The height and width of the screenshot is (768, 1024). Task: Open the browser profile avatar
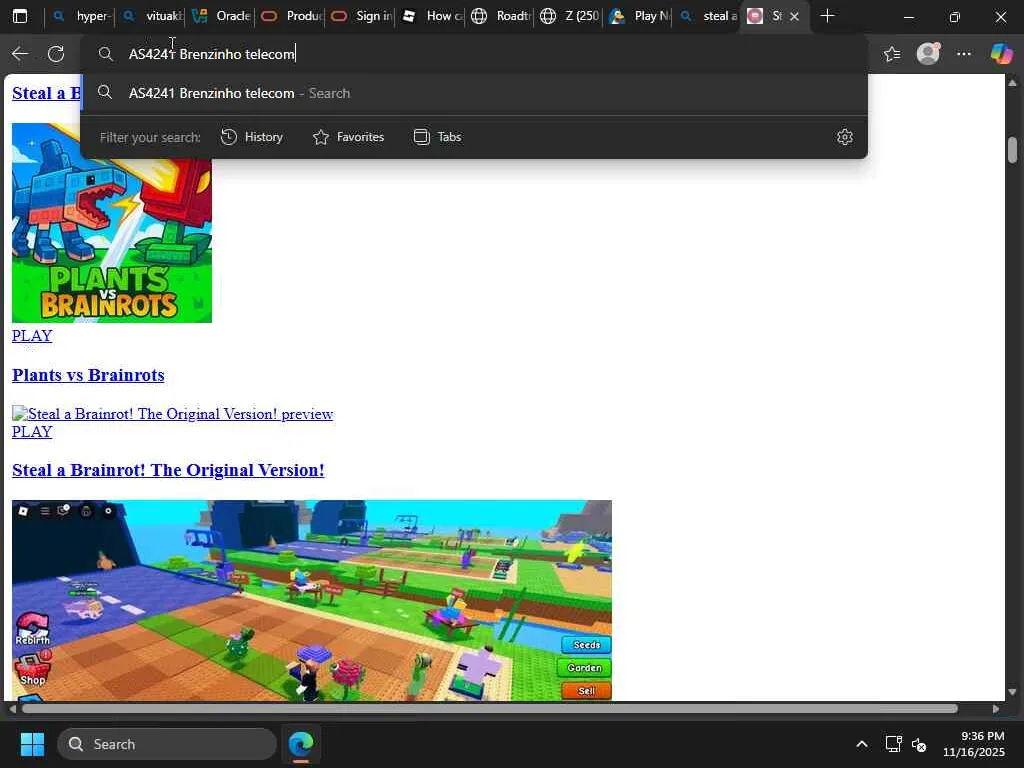coord(928,54)
